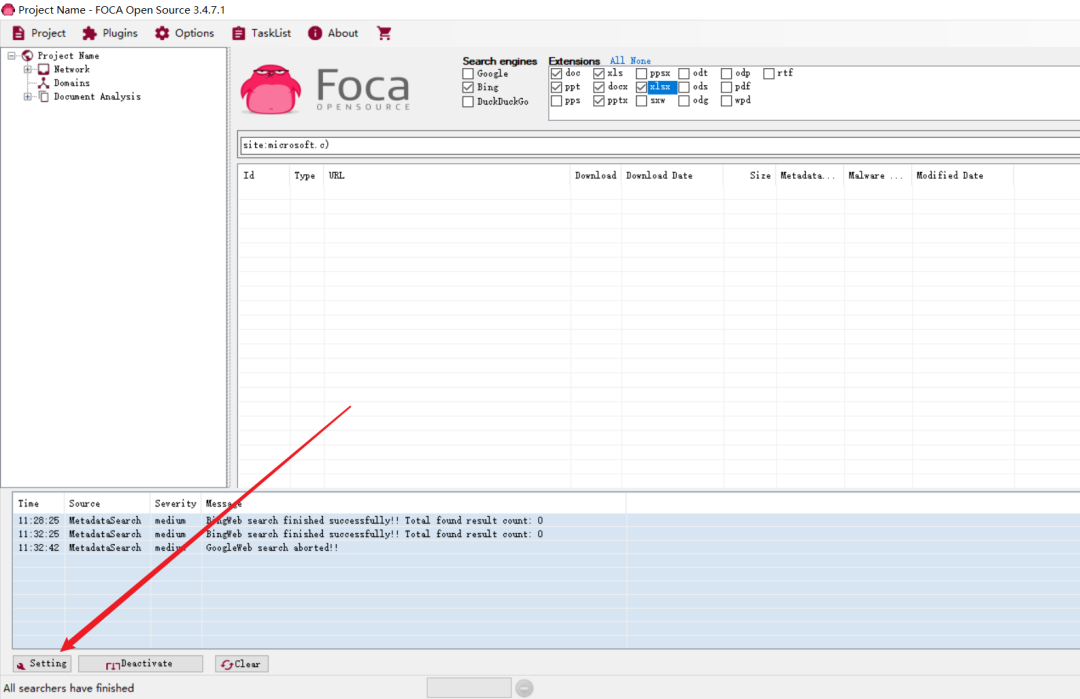Enable the Google search engine checkbox

468,74
